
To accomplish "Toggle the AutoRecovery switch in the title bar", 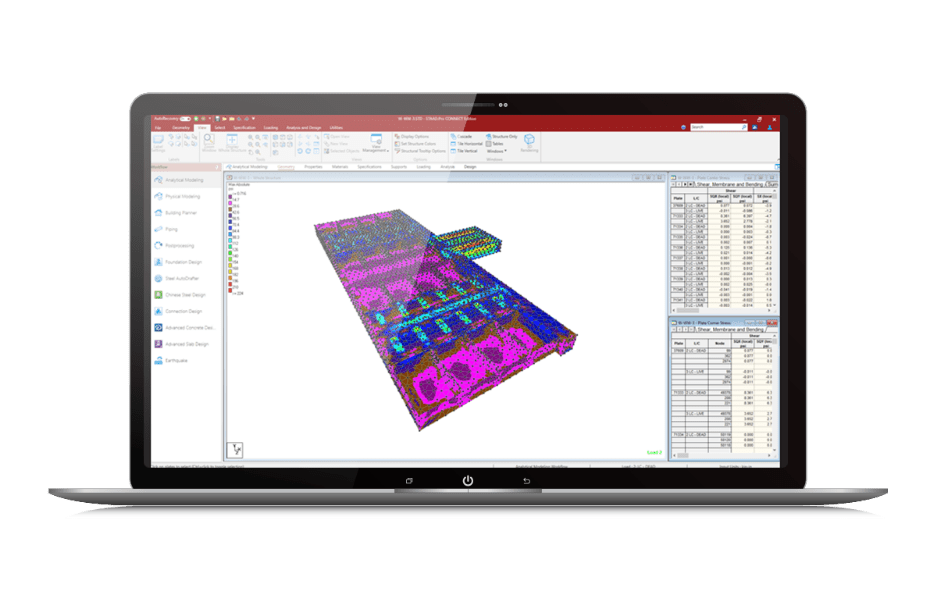I will pyautogui.click(x=186, y=119).
